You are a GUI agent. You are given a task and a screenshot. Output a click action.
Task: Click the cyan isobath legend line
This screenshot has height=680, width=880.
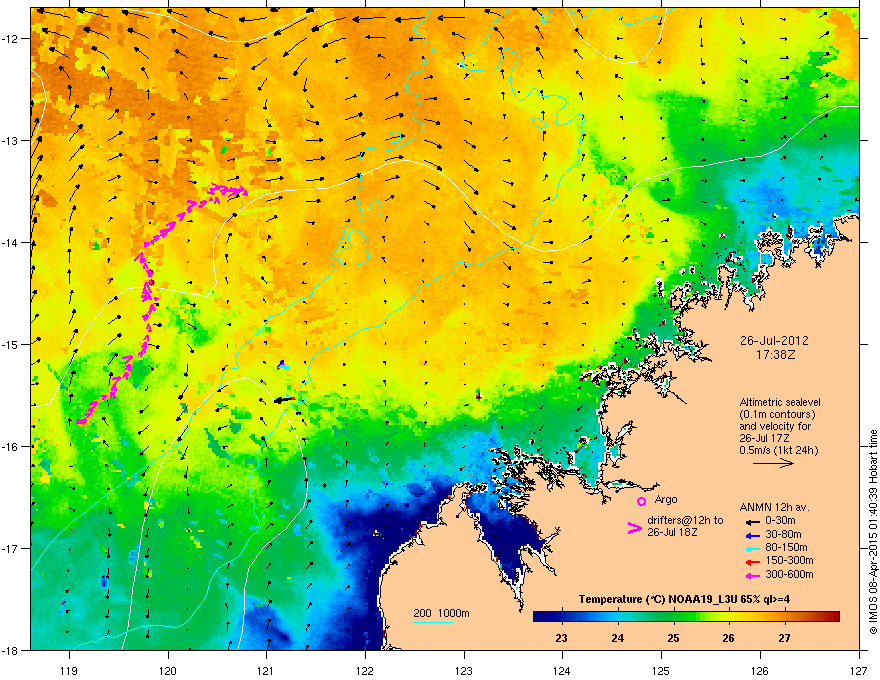click(433, 623)
